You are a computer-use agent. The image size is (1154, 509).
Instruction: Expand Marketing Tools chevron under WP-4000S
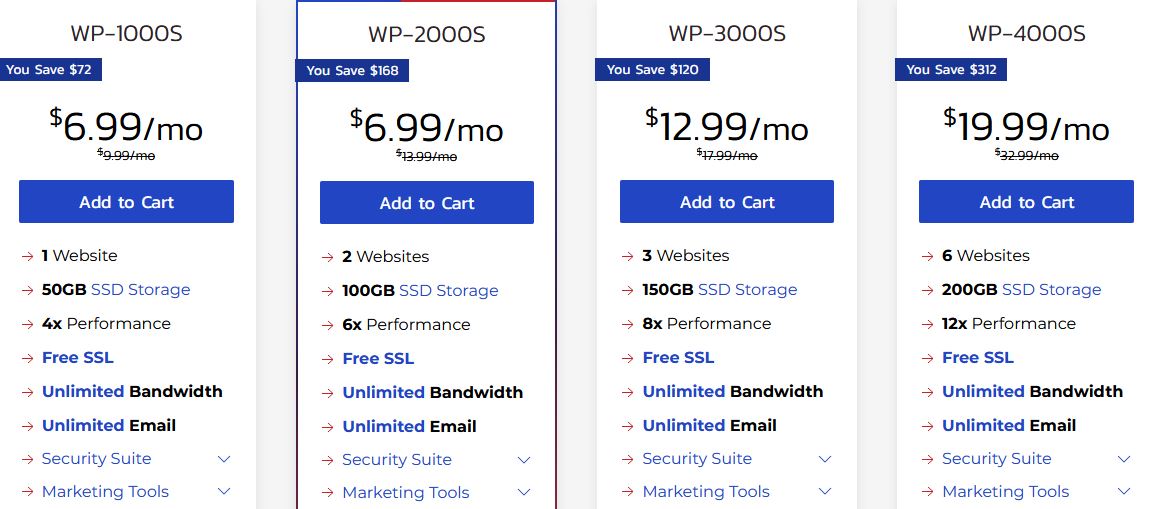tap(1124, 491)
